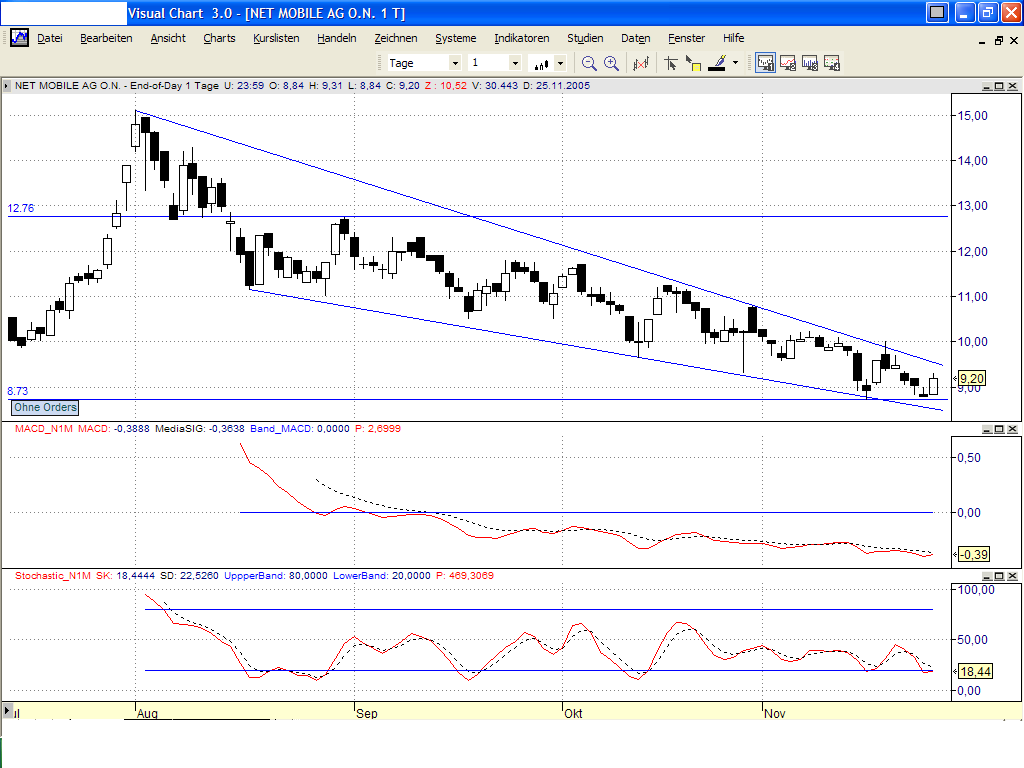Toggle the Stochastic_N1M panel maximize control

coord(998,575)
